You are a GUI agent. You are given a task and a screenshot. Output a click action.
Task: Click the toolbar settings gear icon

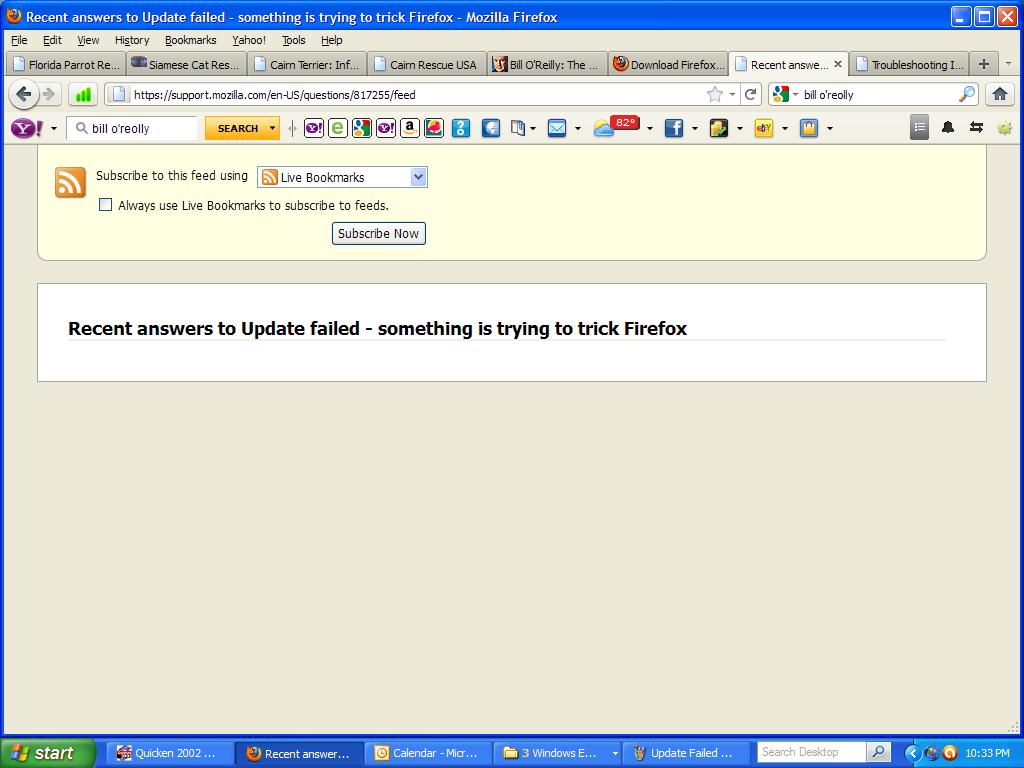[x=1004, y=128]
